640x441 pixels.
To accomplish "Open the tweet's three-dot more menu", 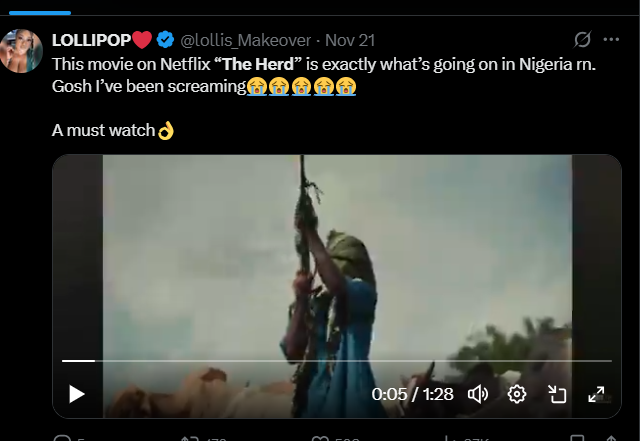I will [612, 40].
